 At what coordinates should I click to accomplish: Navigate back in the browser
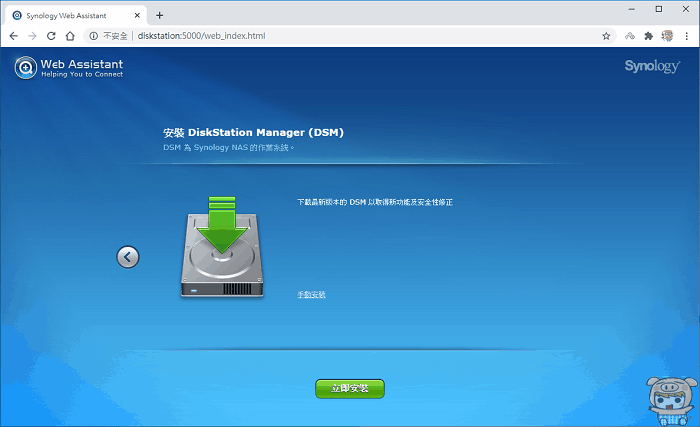(x=13, y=36)
